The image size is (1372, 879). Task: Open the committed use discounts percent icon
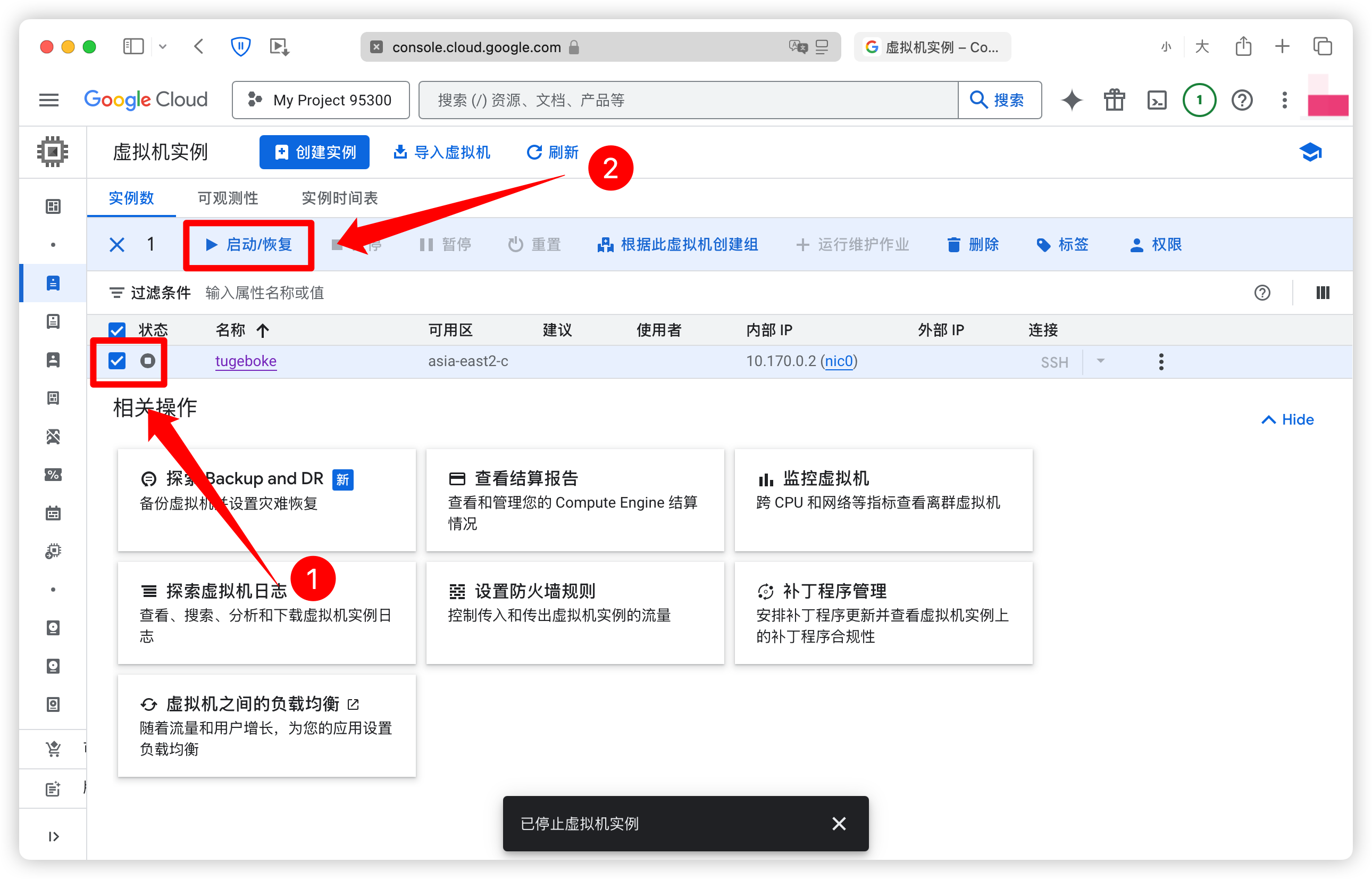[x=53, y=474]
